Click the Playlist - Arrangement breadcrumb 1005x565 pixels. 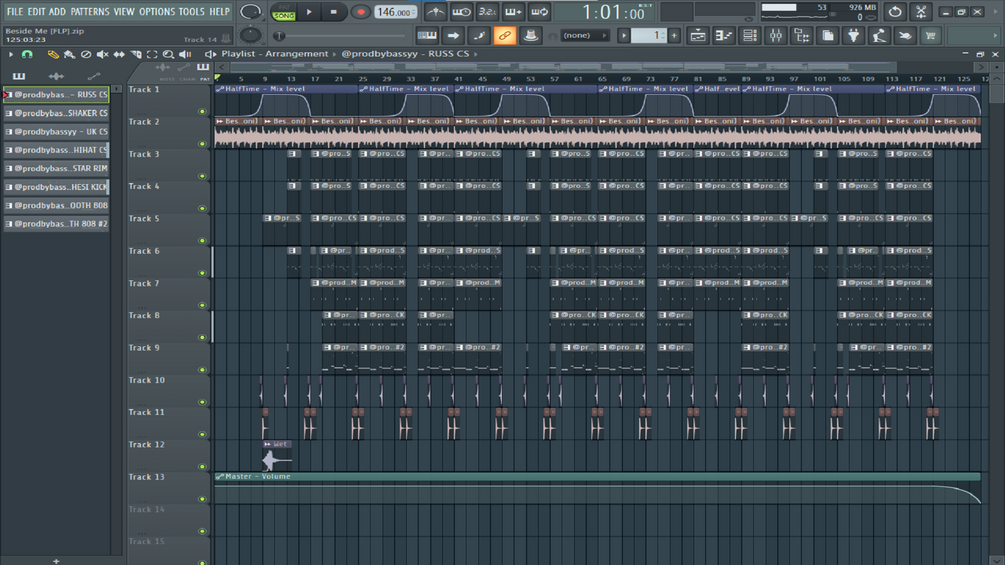274,54
